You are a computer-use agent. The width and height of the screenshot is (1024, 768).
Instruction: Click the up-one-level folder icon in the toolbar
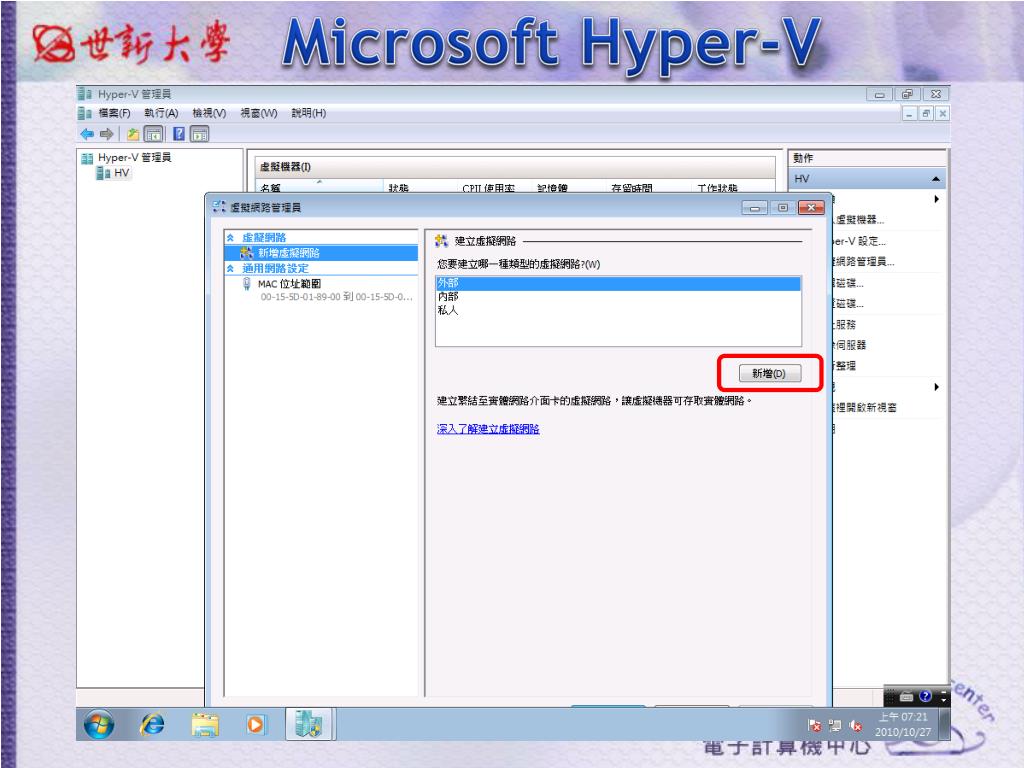[133, 134]
